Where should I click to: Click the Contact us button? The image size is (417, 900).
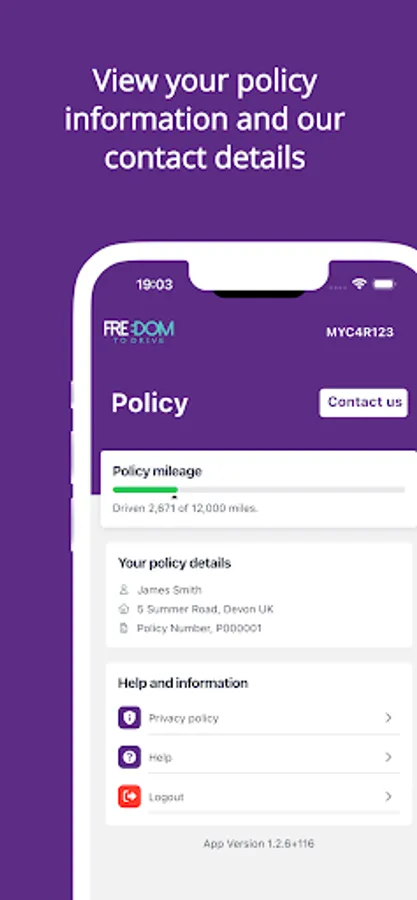click(364, 402)
